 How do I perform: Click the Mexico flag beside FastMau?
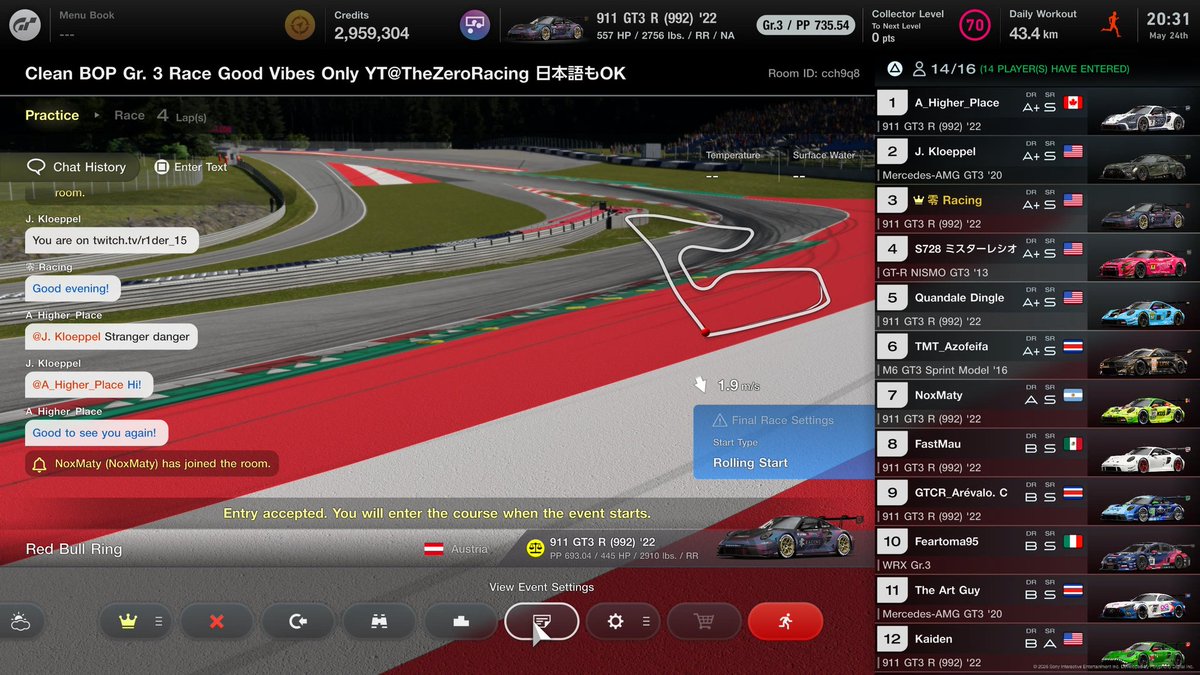[x=1075, y=444]
